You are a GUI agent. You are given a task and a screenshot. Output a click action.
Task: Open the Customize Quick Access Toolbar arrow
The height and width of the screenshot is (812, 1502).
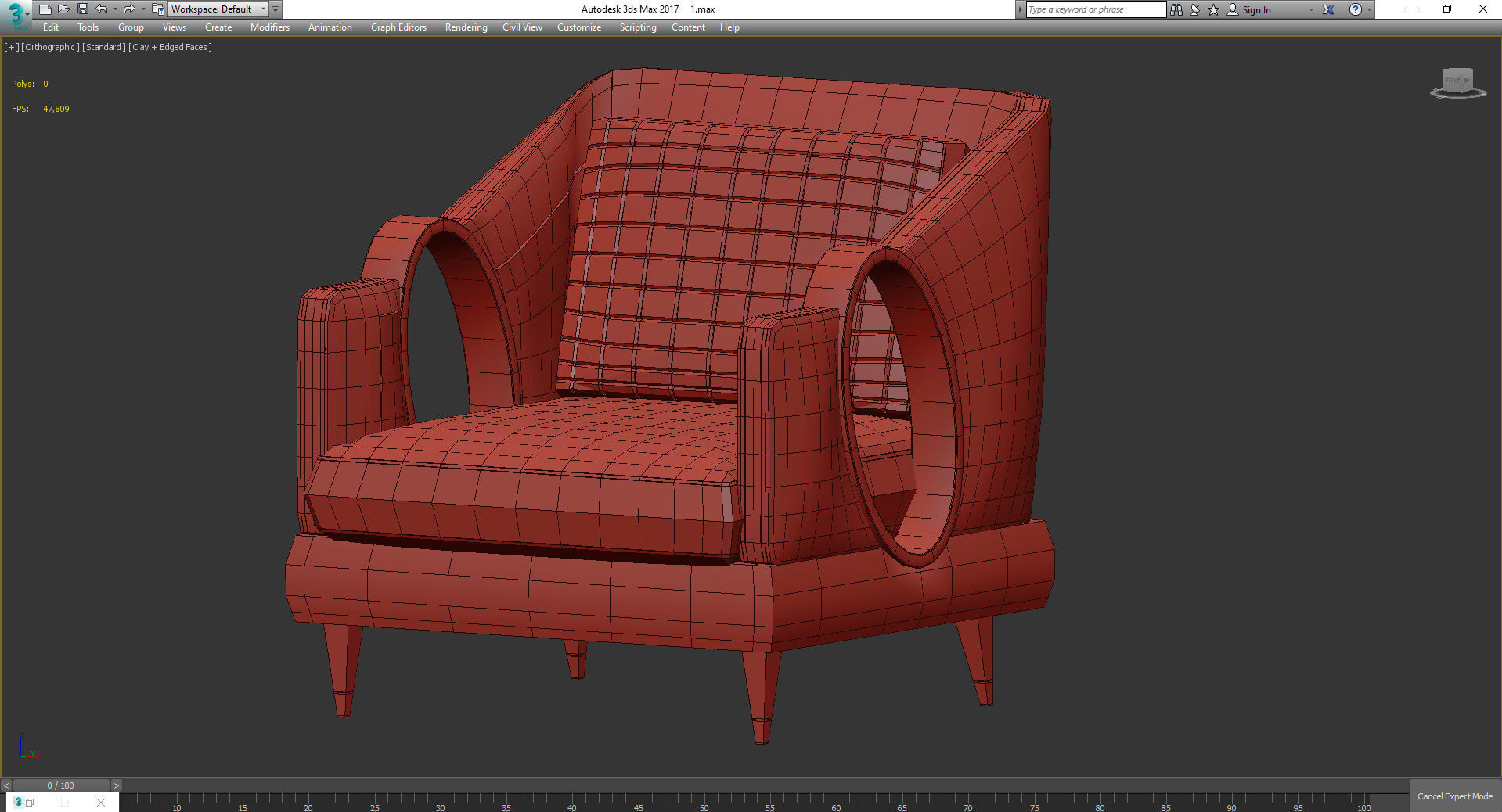[276, 9]
